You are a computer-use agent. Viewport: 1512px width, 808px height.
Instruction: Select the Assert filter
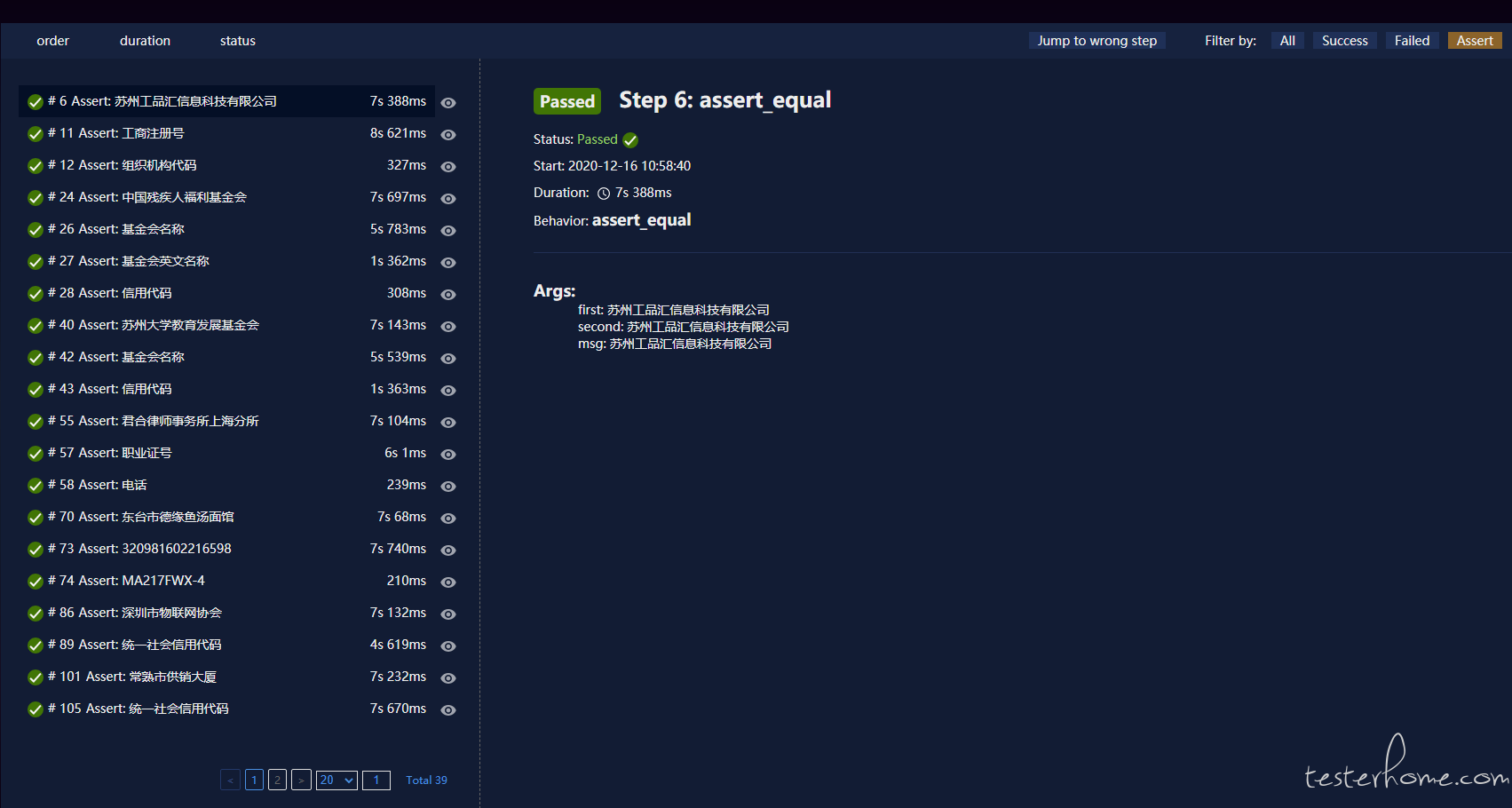coord(1475,41)
